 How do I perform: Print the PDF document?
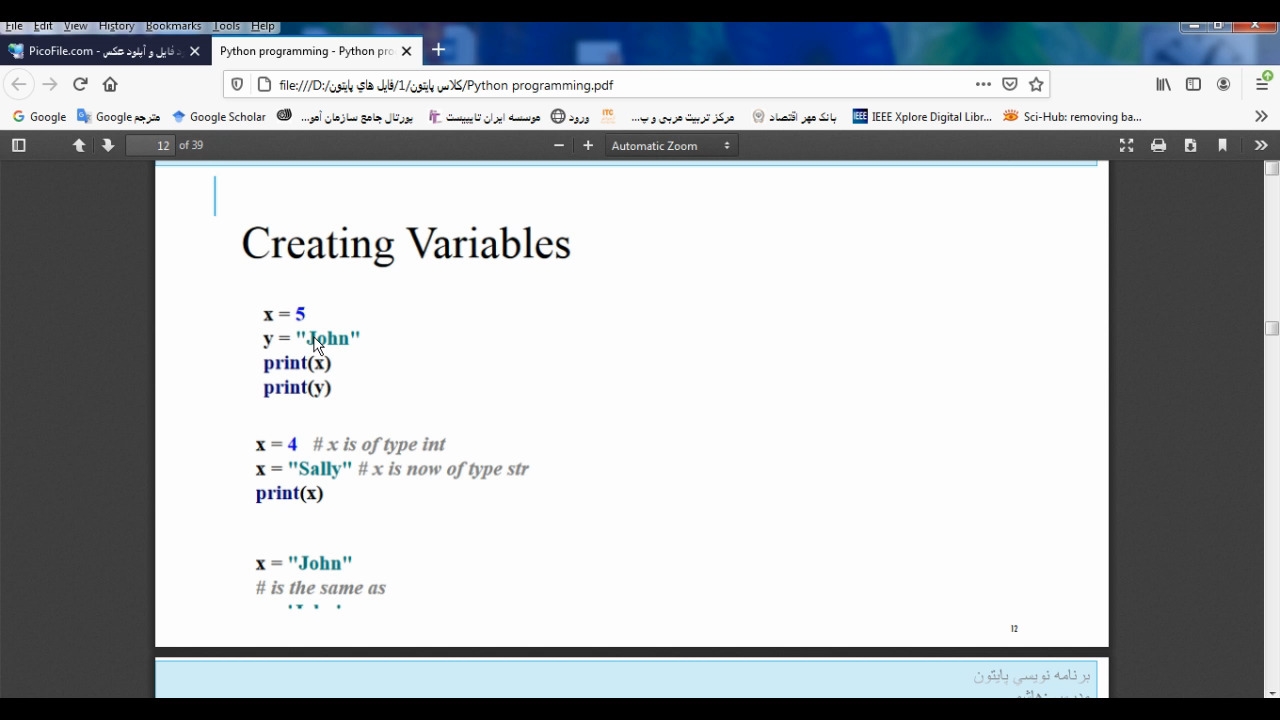(x=1158, y=146)
